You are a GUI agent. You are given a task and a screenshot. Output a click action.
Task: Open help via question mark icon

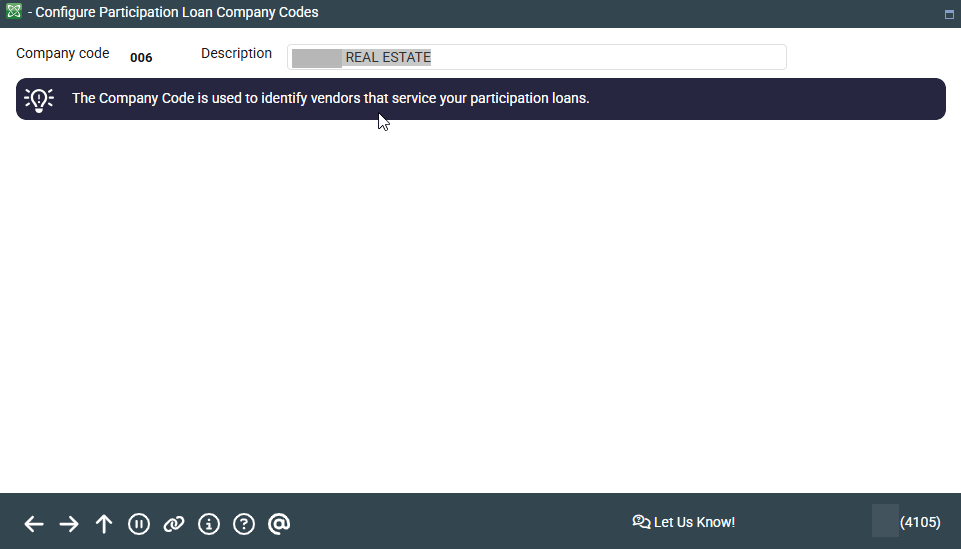244,524
